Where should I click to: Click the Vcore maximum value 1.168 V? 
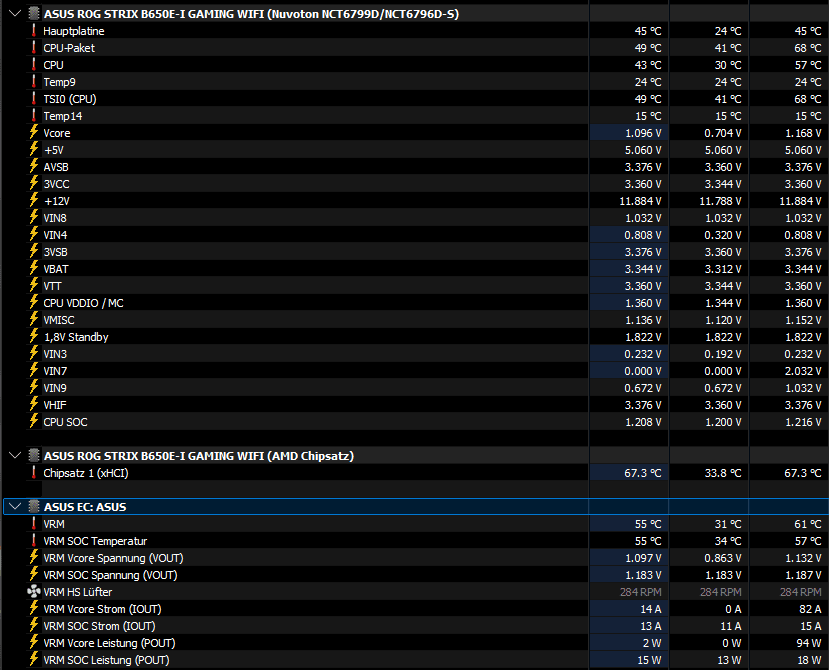(803, 133)
